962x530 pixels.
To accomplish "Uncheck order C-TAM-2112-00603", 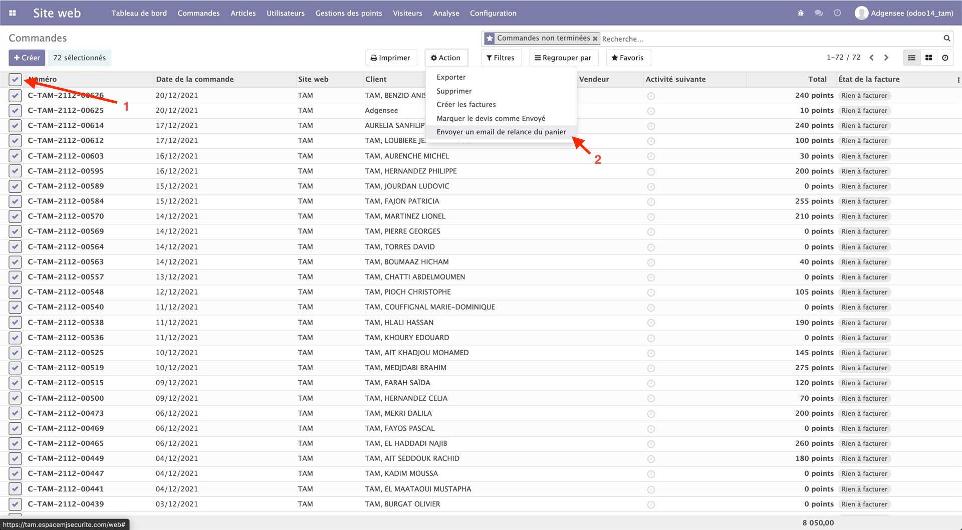I will pos(15,156).
